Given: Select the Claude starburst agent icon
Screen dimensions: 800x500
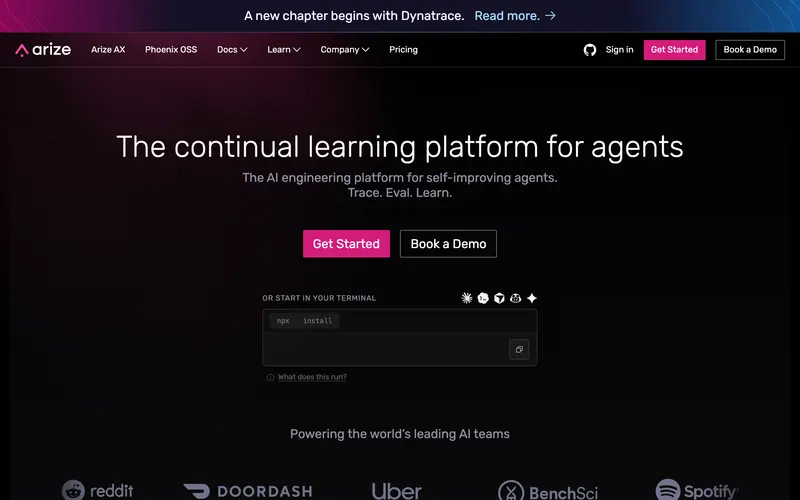Looking at the screenshot, I should click(466, 298).
